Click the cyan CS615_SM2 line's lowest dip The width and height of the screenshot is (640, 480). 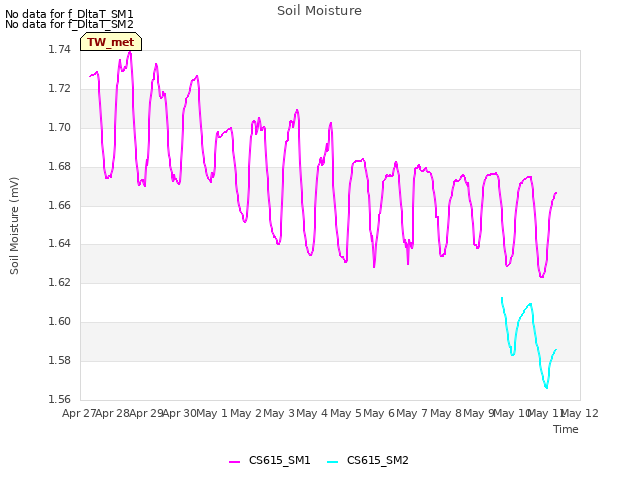pyautogui.click(x=546, y=387)
